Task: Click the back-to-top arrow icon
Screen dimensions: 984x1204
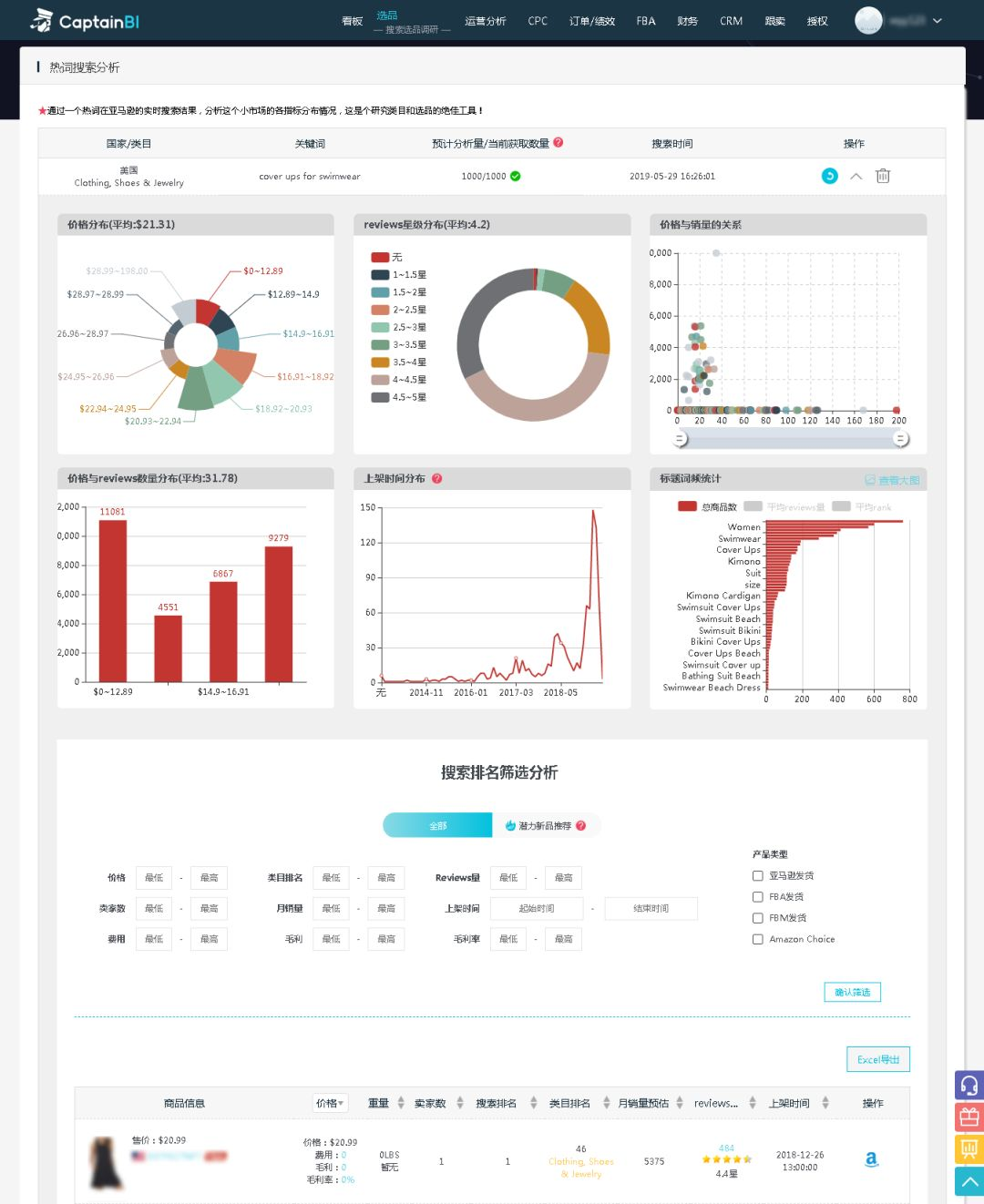Action: (969, 1181)
